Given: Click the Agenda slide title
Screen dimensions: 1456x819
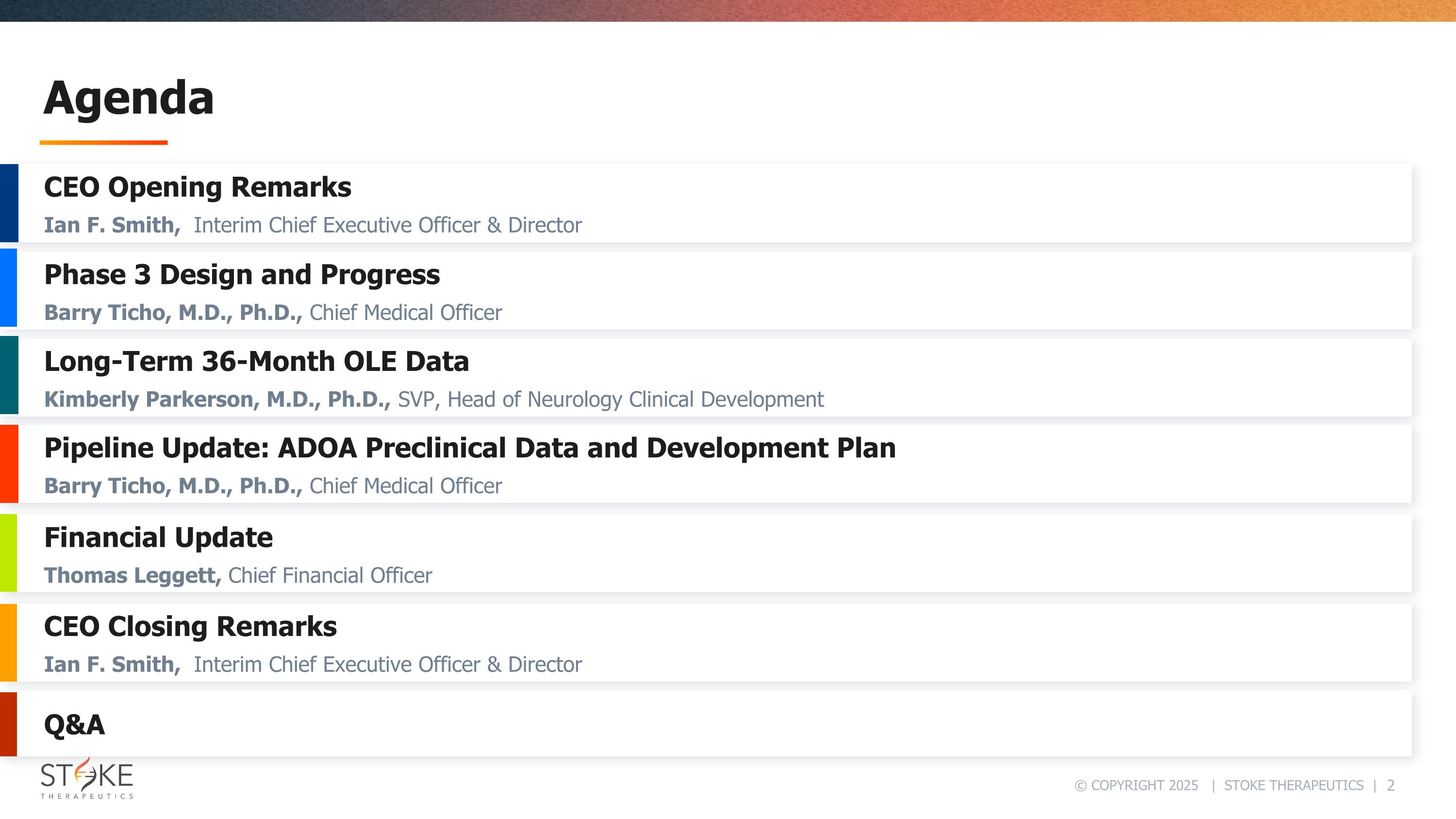Looking at the screenshot, I should point(129,99).
